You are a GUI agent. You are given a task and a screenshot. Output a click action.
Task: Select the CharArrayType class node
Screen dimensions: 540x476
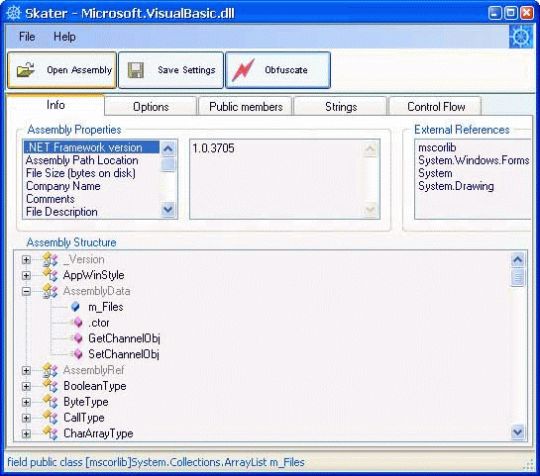click(x=98, y=433)
